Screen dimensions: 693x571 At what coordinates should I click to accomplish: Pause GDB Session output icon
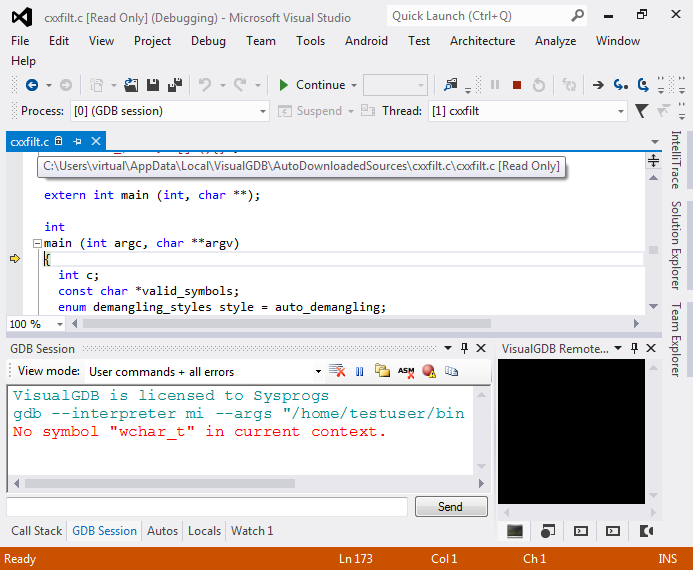click(x=360, y=372)
